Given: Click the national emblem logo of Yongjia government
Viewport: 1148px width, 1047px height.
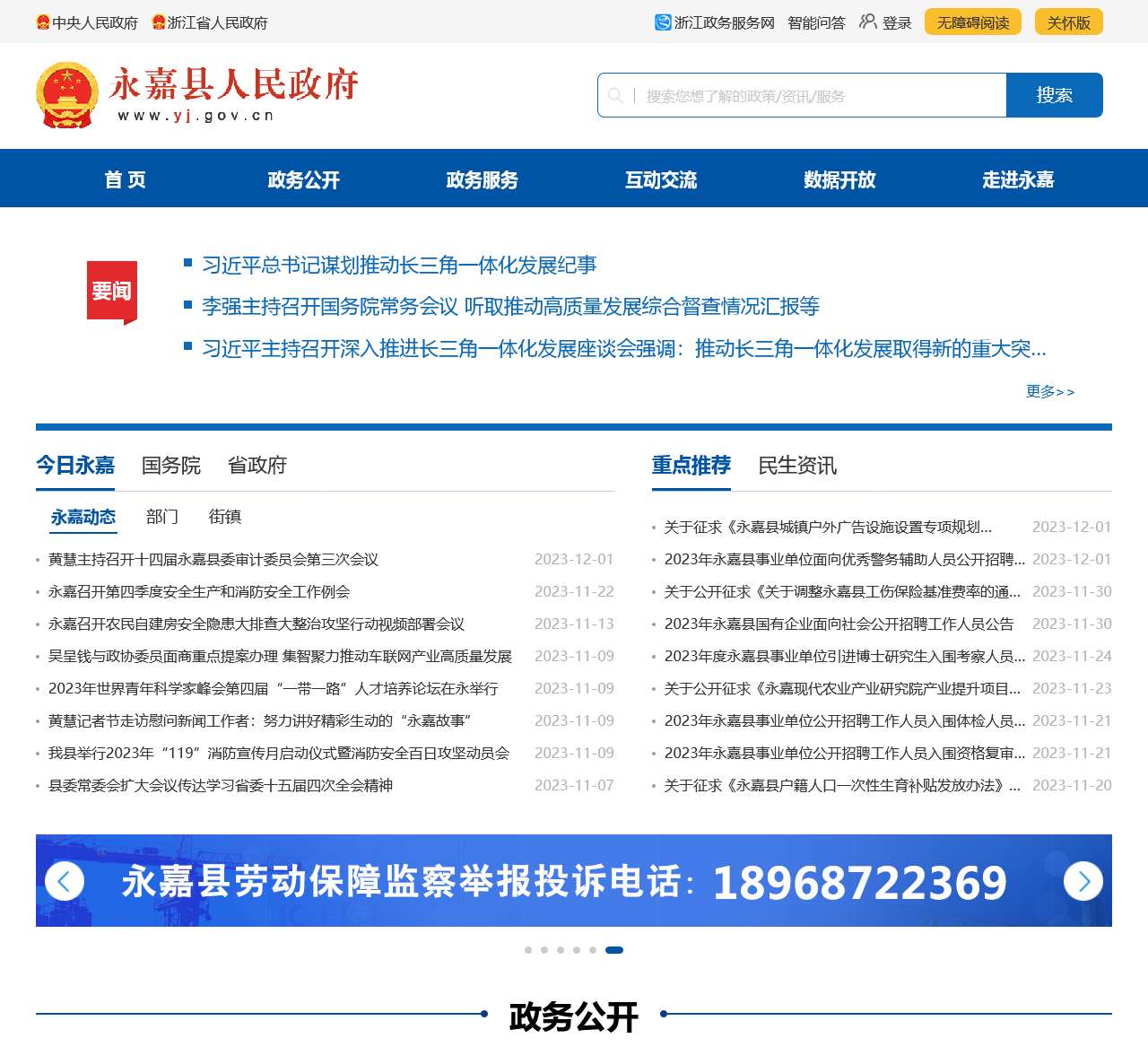Looking at the screenshot, I should click(x=67, y=95).
